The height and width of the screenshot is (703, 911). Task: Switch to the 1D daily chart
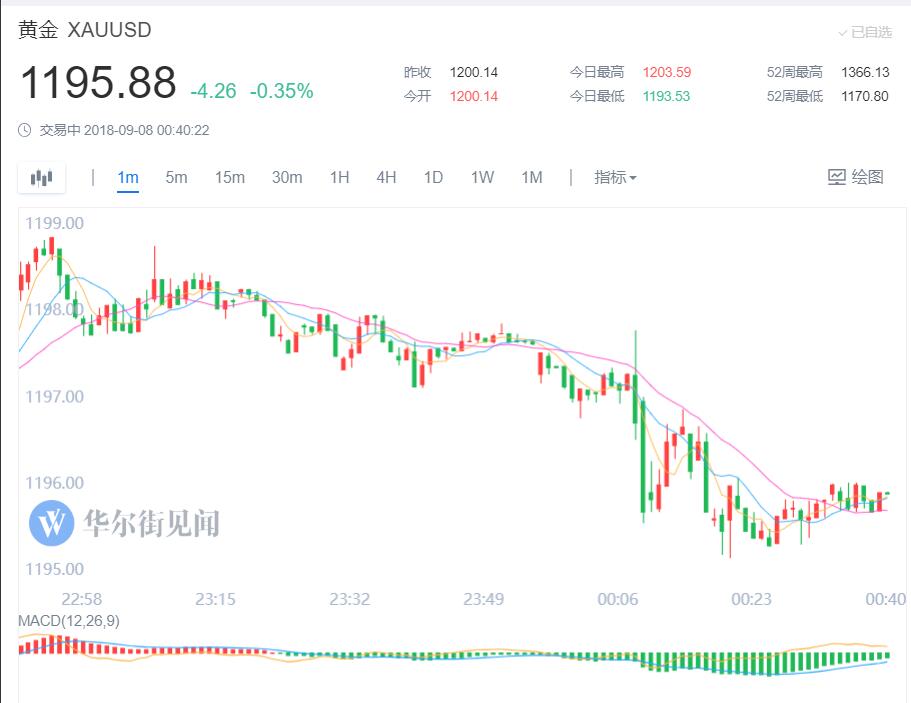433,177
